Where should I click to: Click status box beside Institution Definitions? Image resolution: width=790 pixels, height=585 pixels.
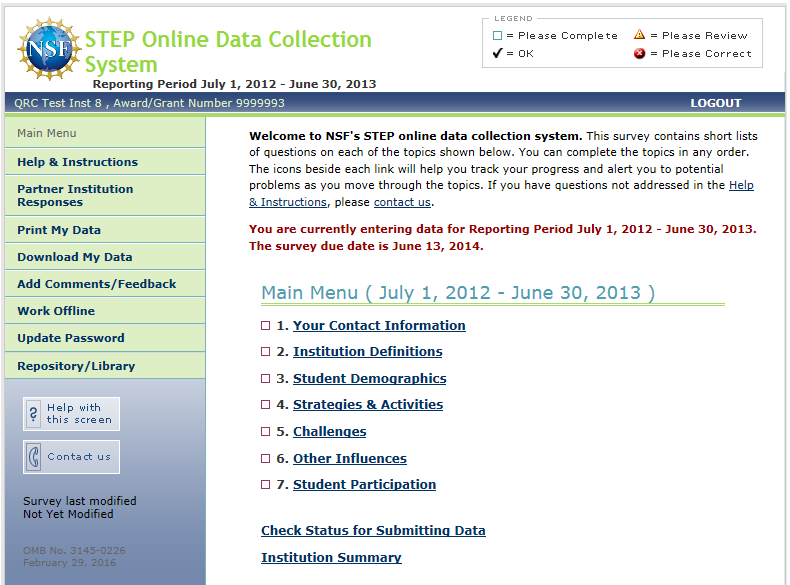266,351
